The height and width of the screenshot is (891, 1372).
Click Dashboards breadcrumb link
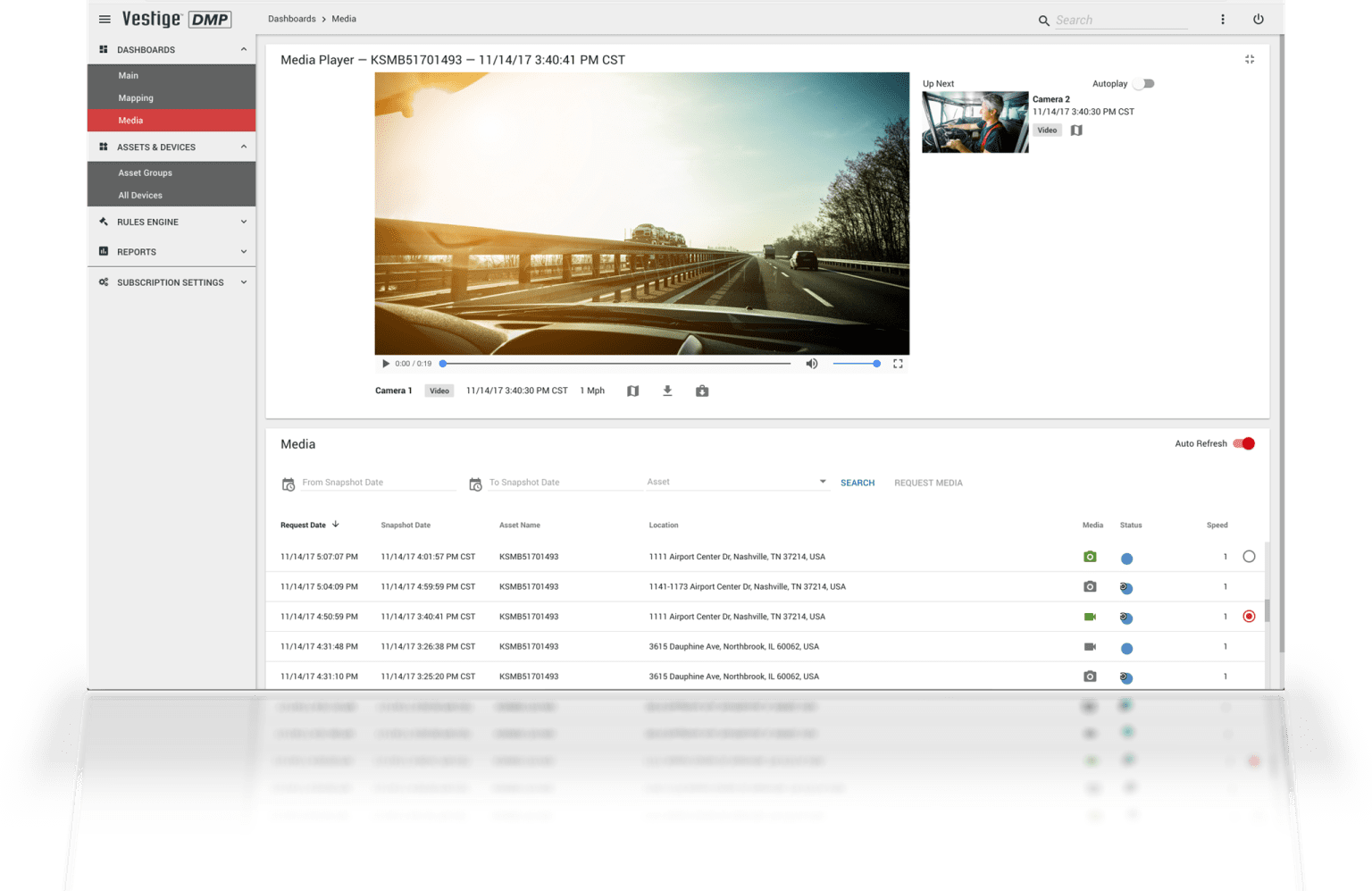click(292, 19)
